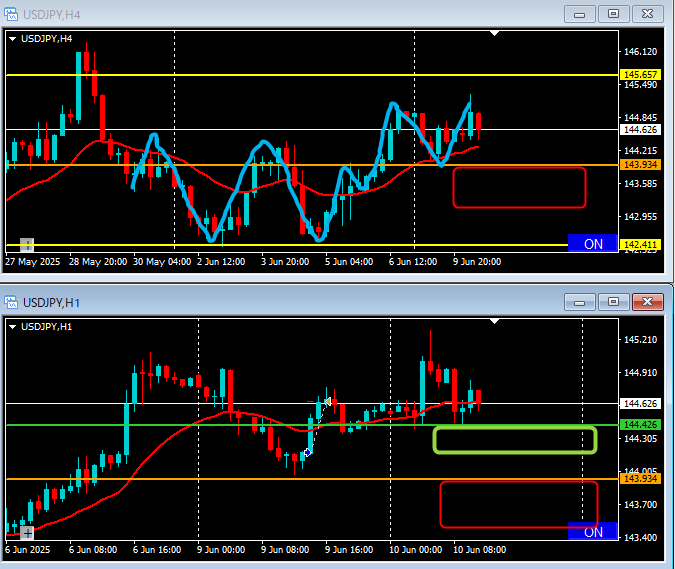The image size is (675, 569).
Task: Select the green 144.426 price label in H1
Action: [640, 424]
